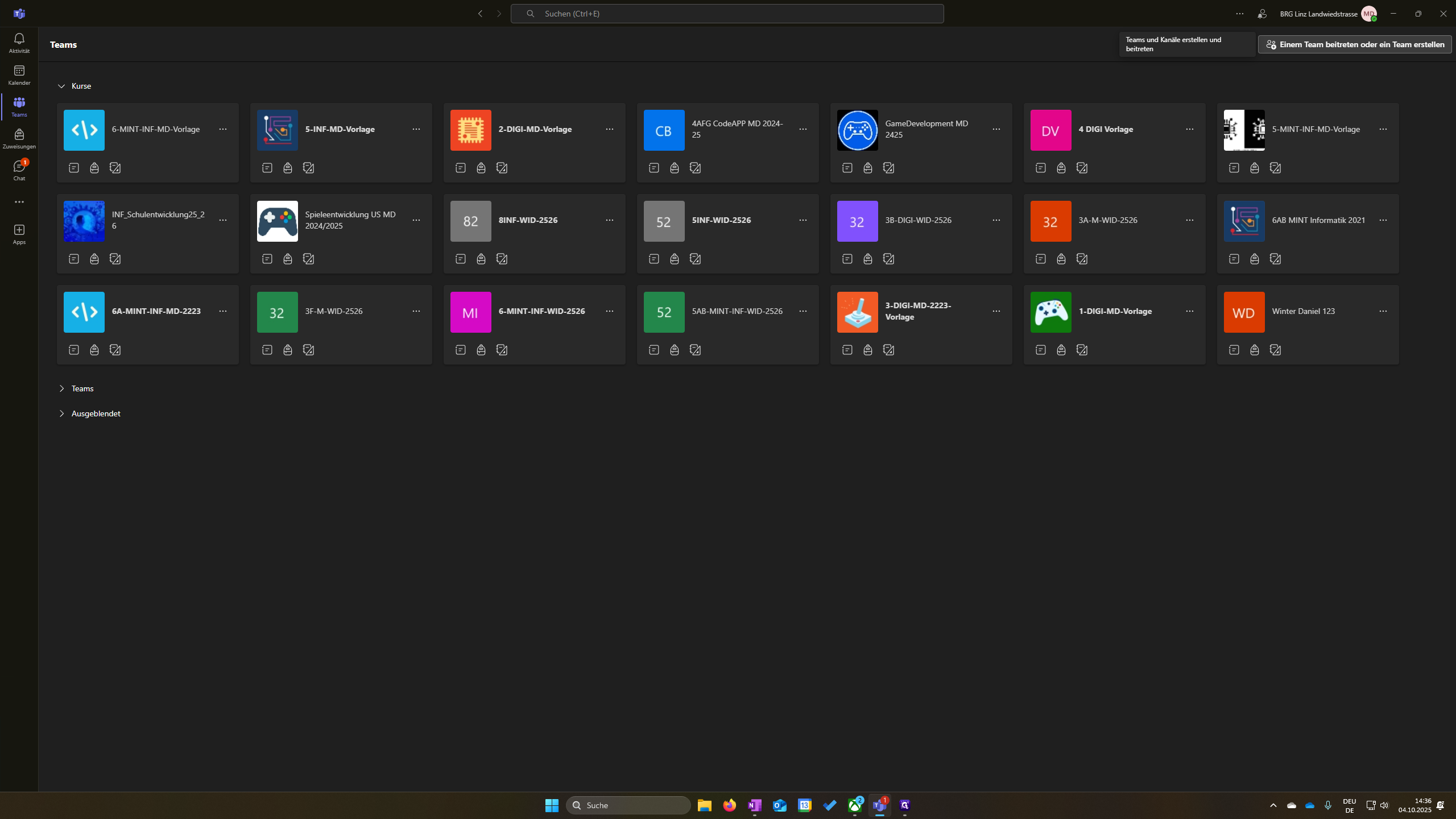Open the 1-DIGI-MD-Vorlage team thumbnail

1050,312
